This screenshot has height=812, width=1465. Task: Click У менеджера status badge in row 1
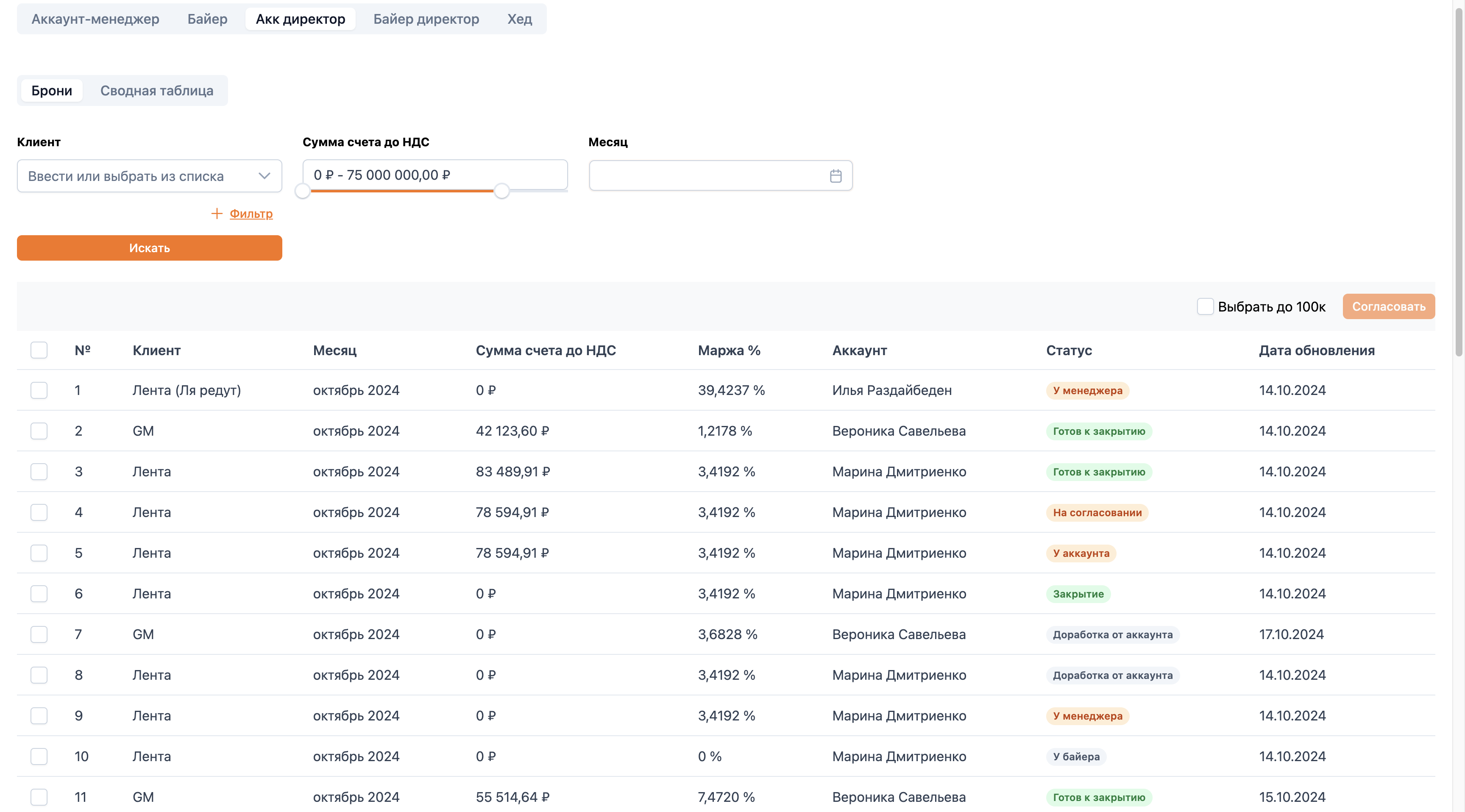1087,390
